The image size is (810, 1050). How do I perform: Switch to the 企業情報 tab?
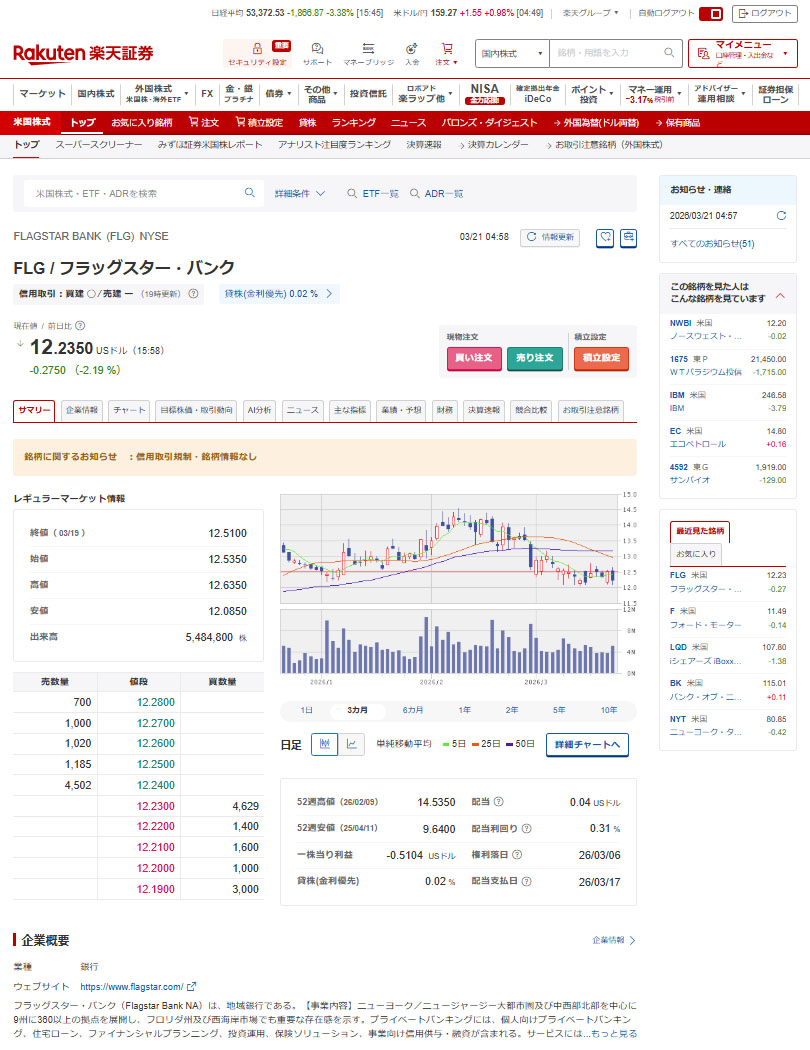coord(82,410)
